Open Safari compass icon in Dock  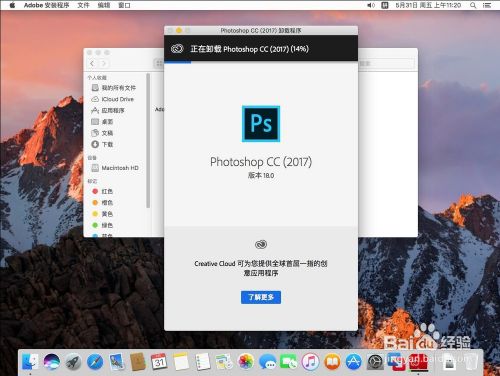click(95, 362)
